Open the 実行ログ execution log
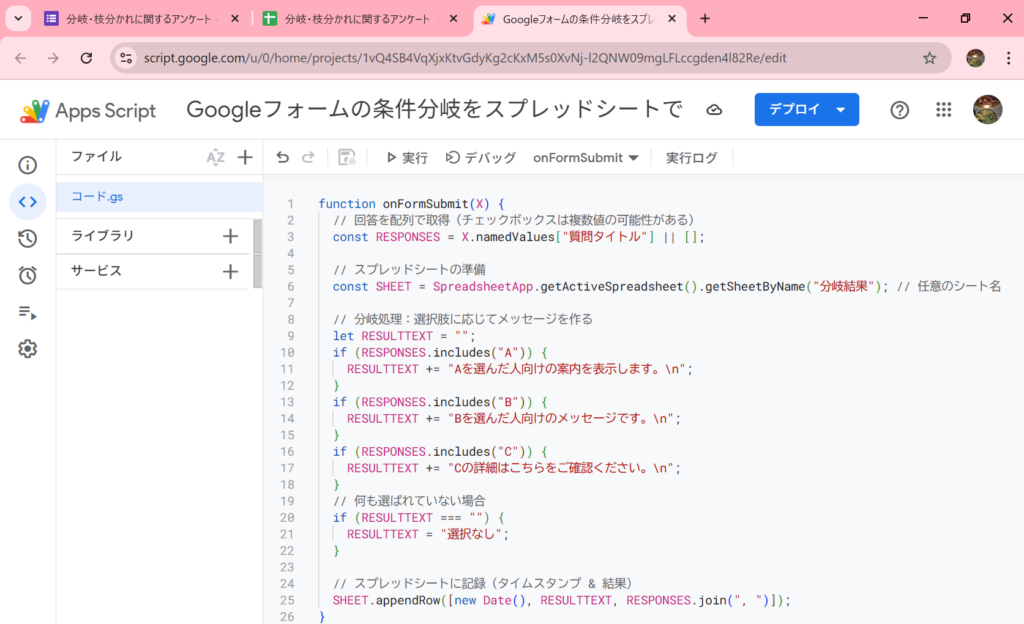This screenshot has height=624, width=1024. click(691, 157)
